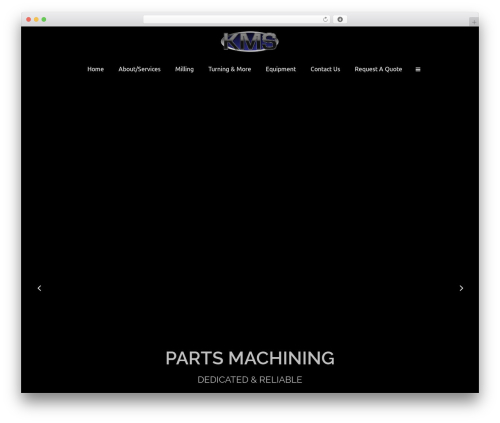Image resolution: width=500 pixels, height=423 pixels.
Task: Go to Contact Us page
Action: 325,69
